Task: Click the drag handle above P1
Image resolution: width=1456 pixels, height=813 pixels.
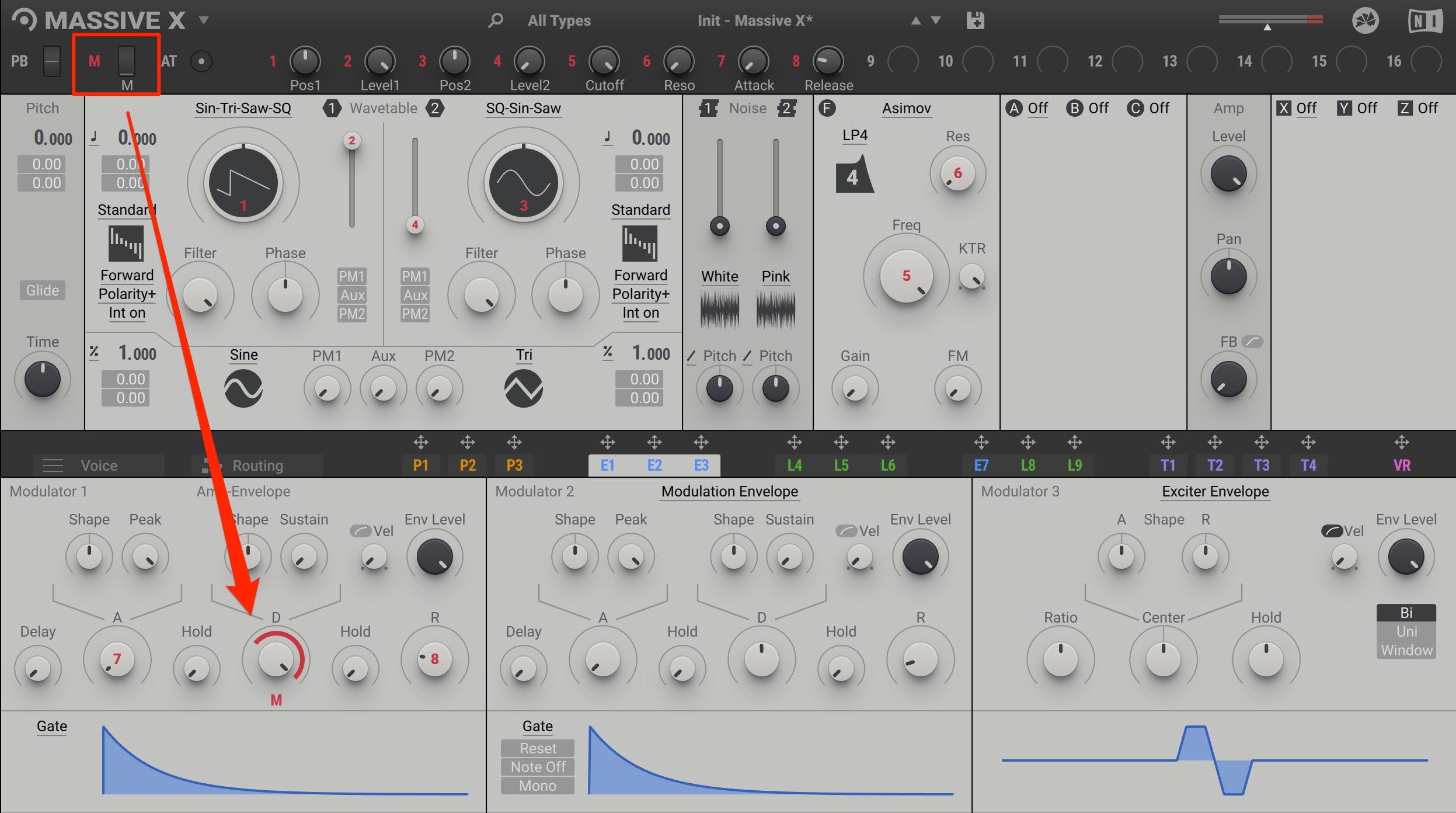Action: 421,442
